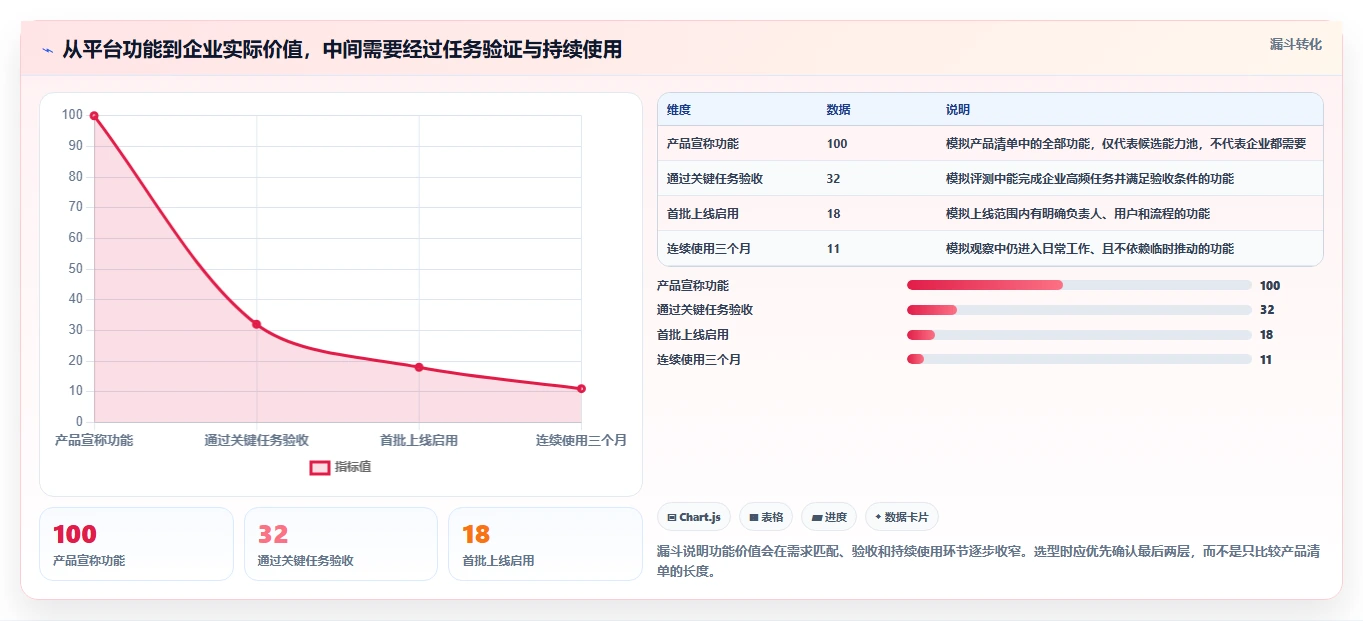Click the summary paragraph starting 漏斗说明功能价值
Viewport: 1363px width, 621px height.
[x=989, y=562]
